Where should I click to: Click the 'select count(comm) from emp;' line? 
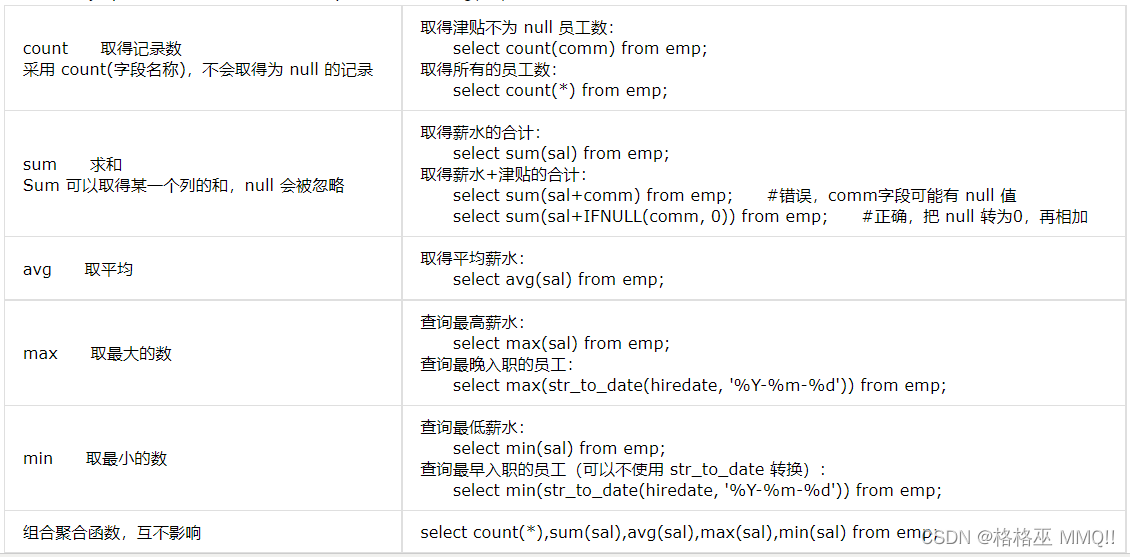tap(580, 49)
